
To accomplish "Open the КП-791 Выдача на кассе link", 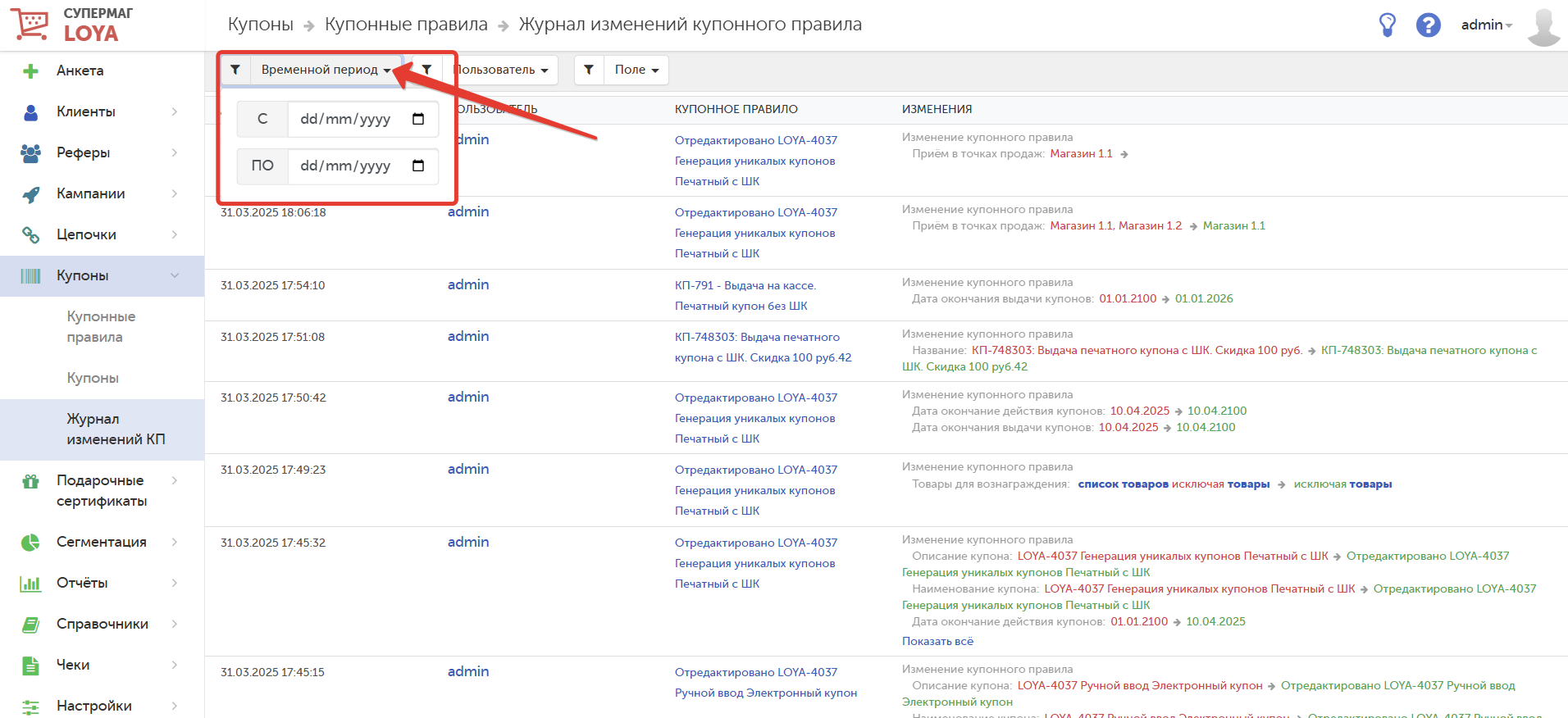I will (745, 285).
